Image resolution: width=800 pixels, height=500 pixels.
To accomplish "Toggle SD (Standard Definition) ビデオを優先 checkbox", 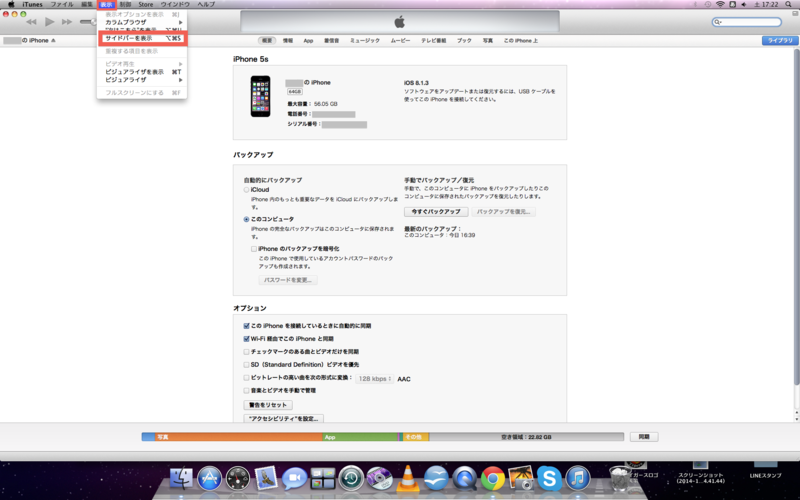I will (x=246, y=365).
